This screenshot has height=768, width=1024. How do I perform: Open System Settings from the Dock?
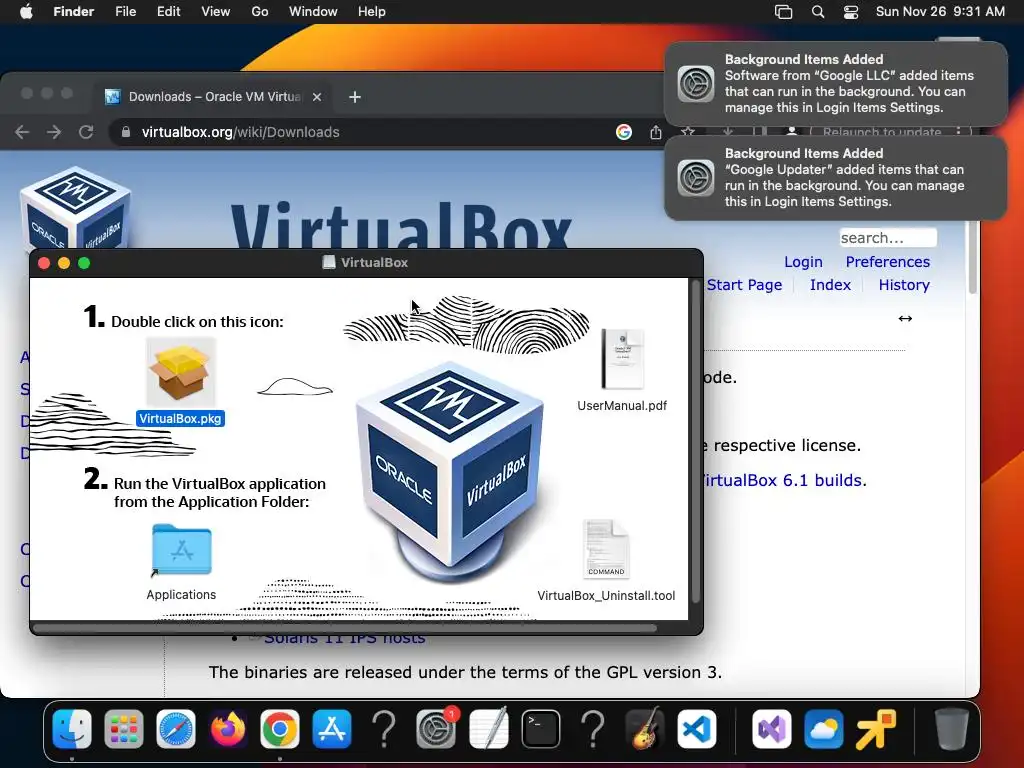coord(436,729)
